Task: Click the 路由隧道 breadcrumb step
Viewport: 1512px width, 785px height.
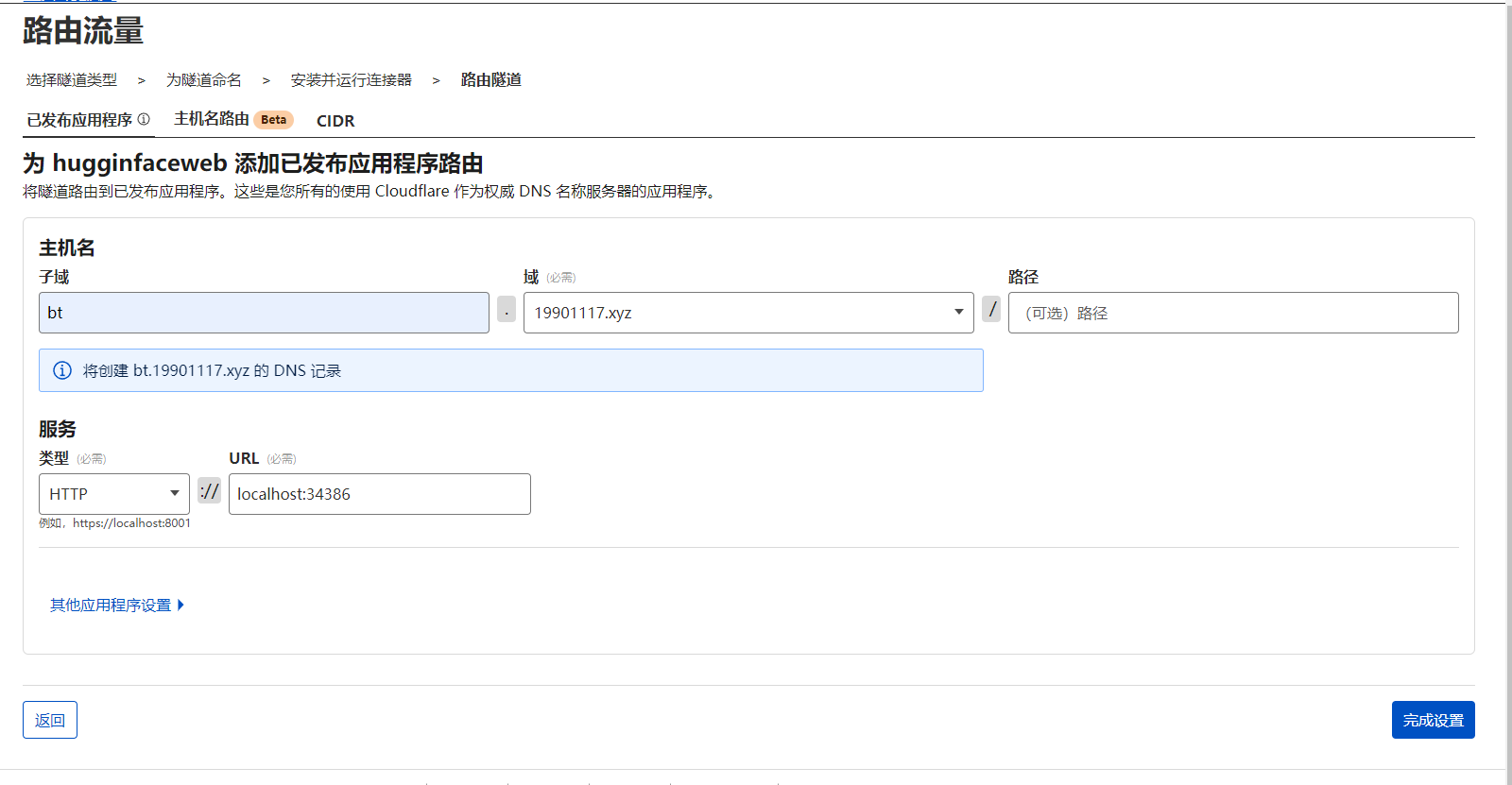Action: tap(491, 80)
